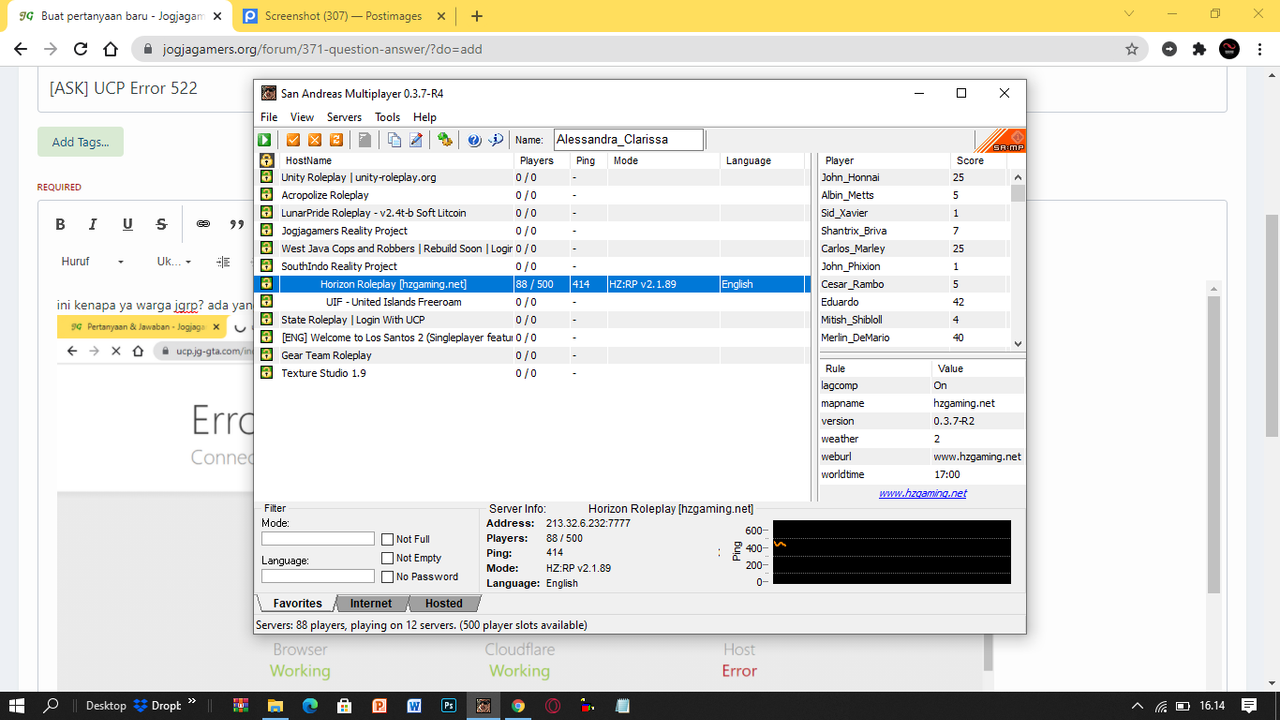The width and height of the screenshot is (1280, 720).
Task: Sort servers by the Ping column header
Action: click(589, 160)
